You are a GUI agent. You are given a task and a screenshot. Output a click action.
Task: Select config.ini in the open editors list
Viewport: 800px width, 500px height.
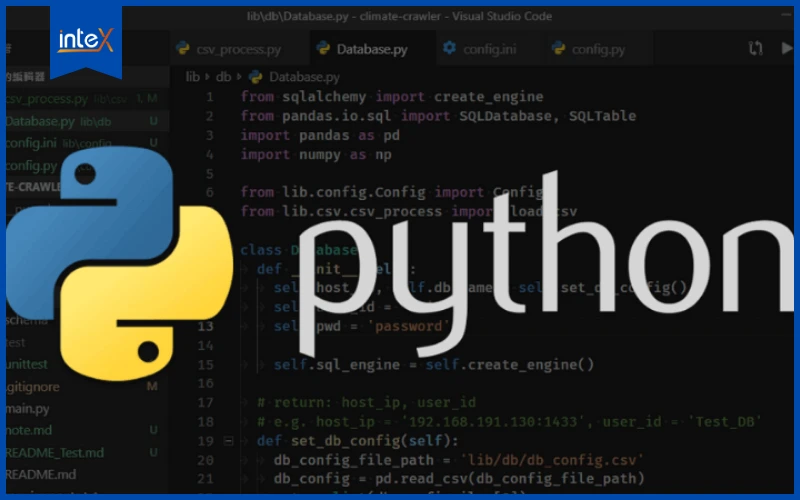click(87, 143)
